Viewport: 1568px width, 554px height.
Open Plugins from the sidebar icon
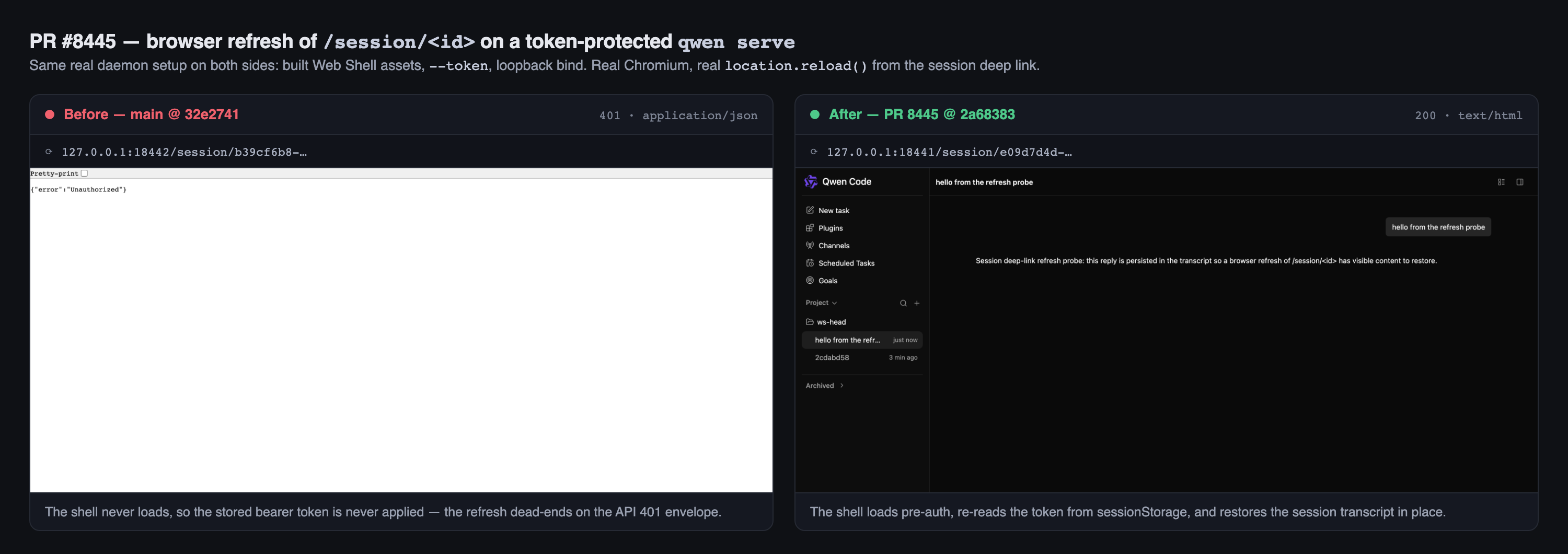click(810, 228)
